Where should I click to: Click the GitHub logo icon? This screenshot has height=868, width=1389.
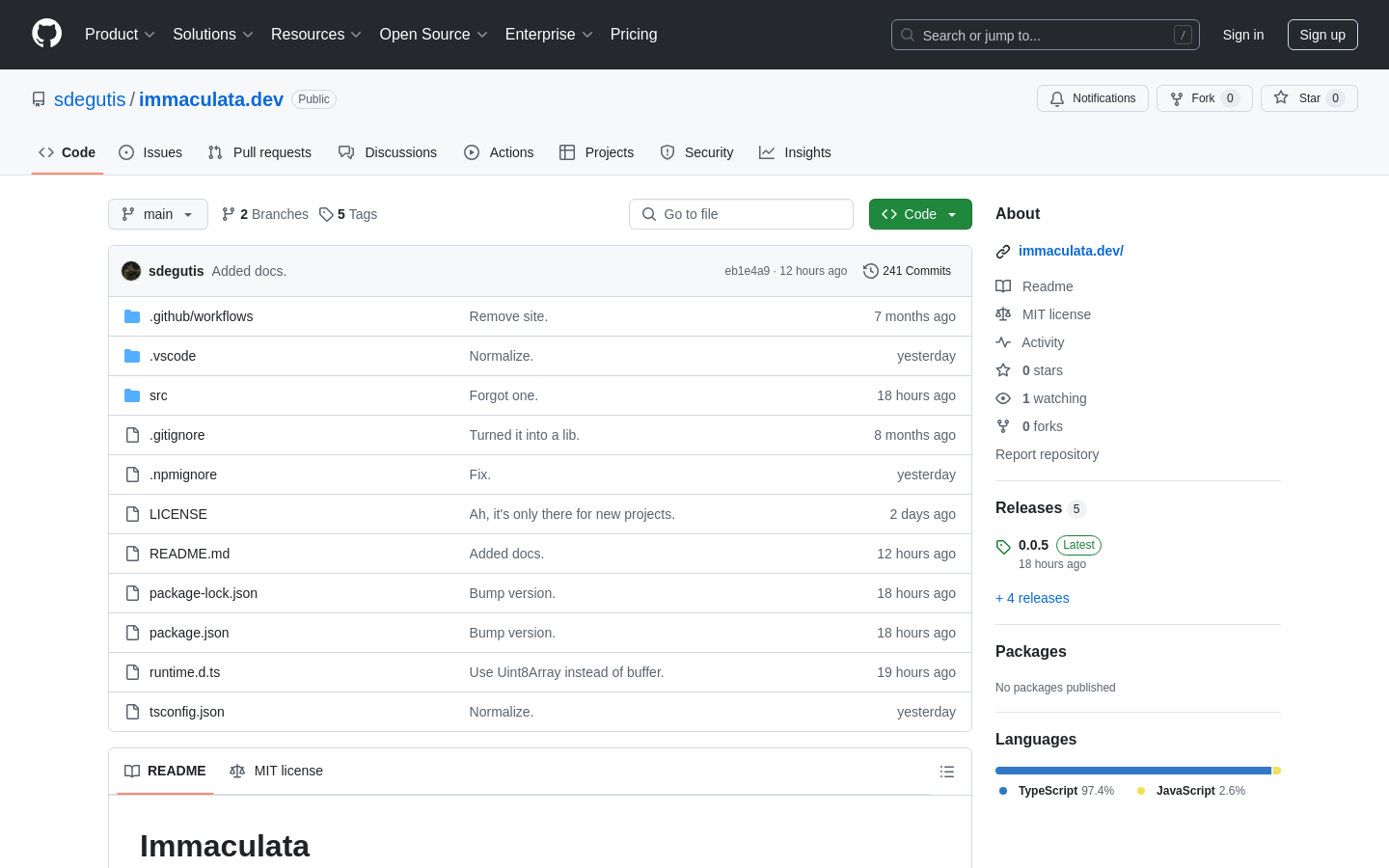(x=46, y=34)
